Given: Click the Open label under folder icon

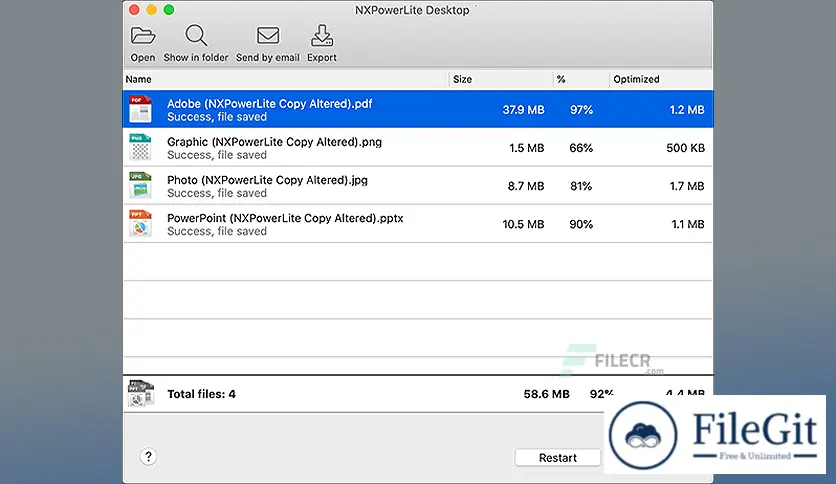Looking at the screenshot, I should (143, 58).
